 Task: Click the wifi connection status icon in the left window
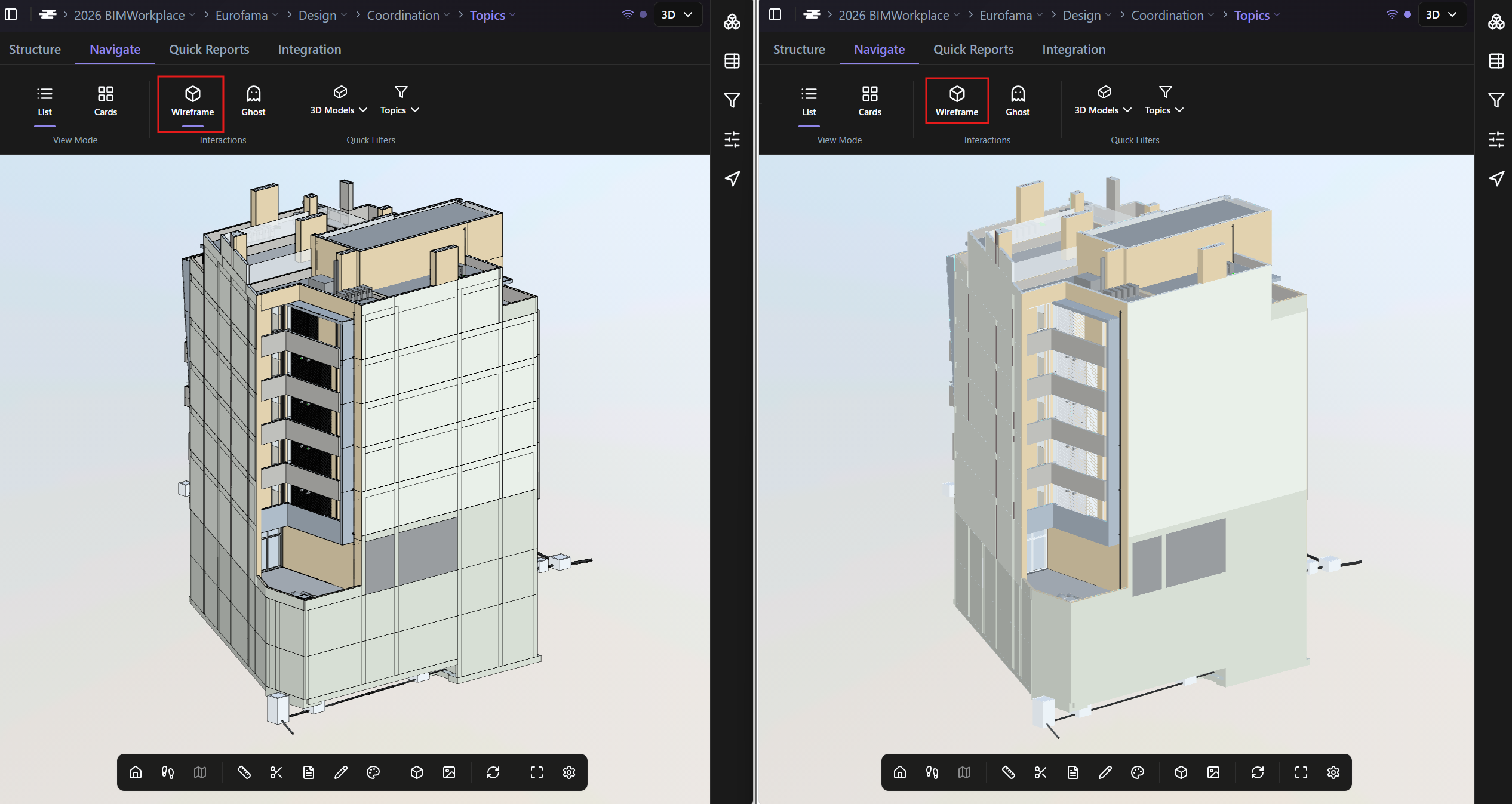[628, 14]
